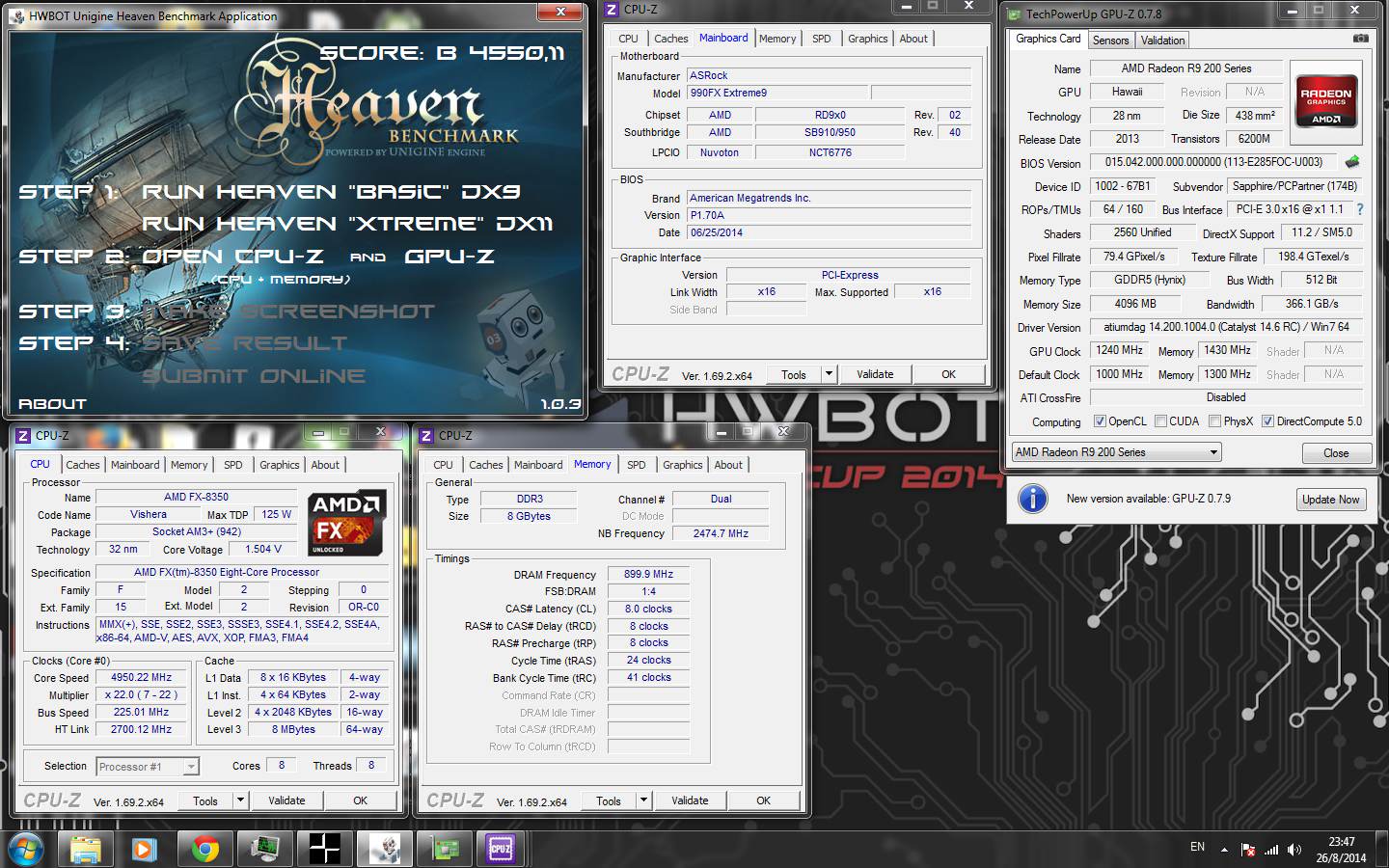Click Update Now in GPU-Z notice
The height and width of the screenshot is (868, 1389).
(1331, 500)
